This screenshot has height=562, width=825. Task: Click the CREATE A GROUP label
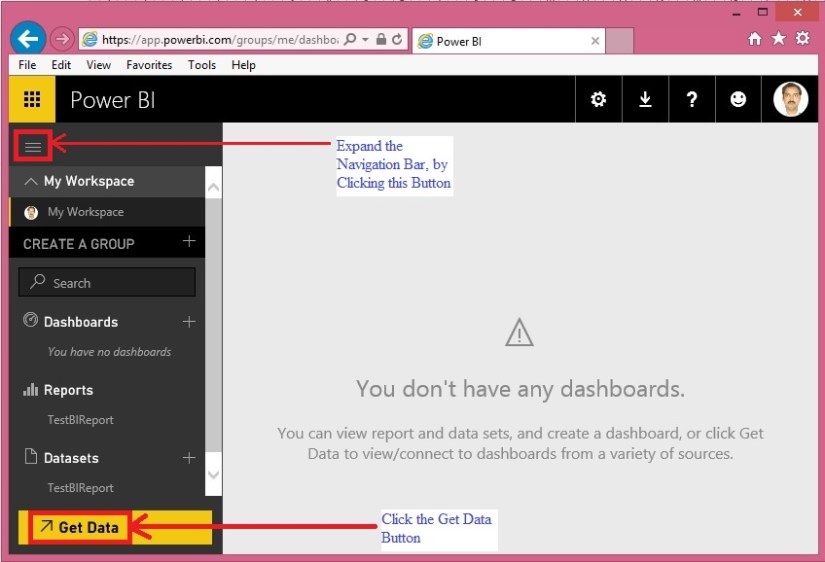tap(79, 244)
